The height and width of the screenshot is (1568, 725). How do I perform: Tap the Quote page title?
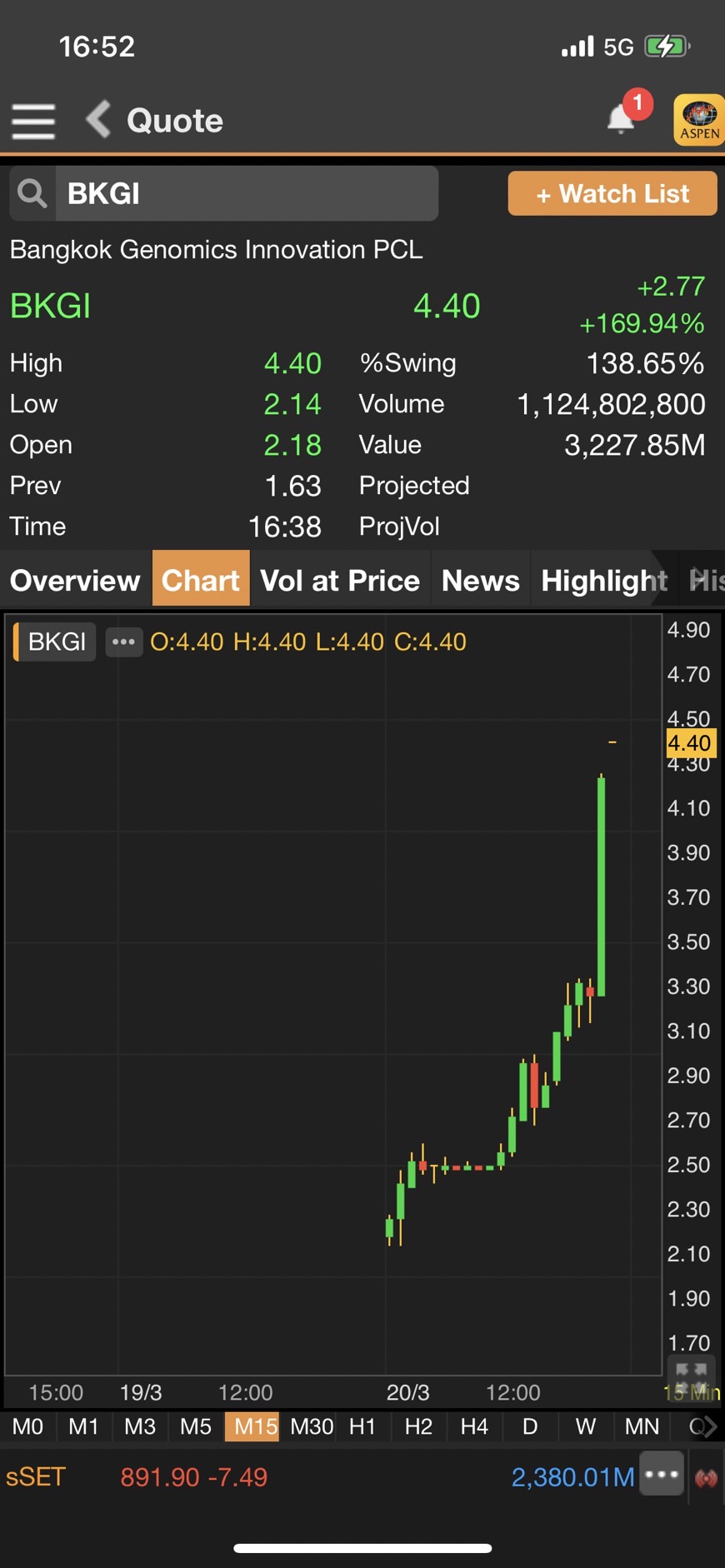click(x=175, y=121)
